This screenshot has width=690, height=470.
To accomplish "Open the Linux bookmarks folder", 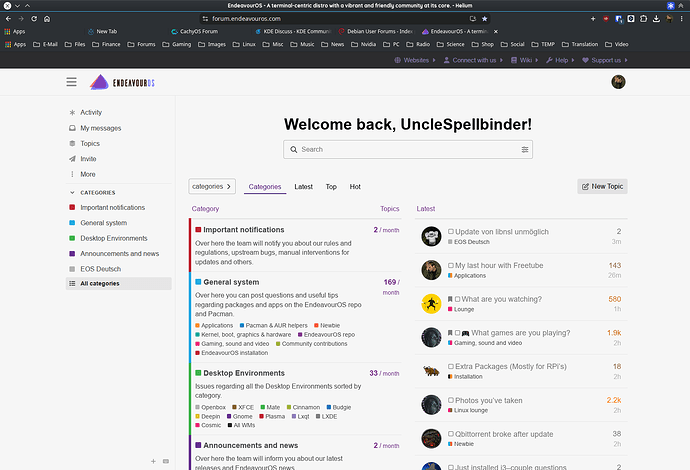I will [244, 44].
